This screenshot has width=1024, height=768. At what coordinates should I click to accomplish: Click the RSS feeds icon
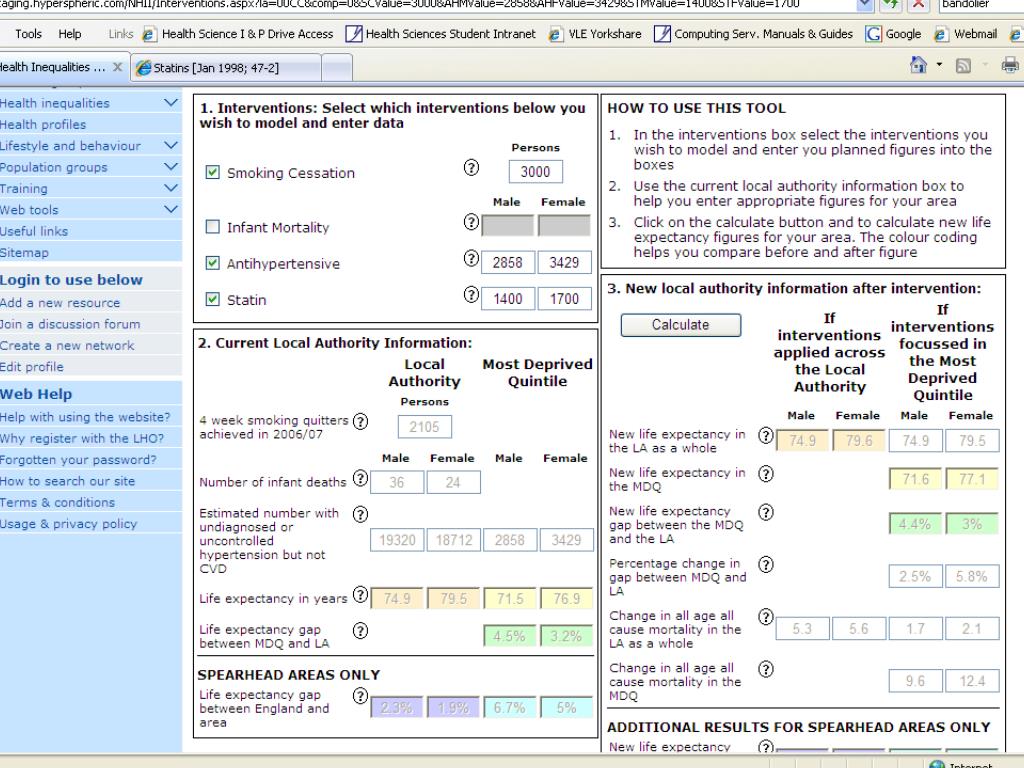click(963, 65)
